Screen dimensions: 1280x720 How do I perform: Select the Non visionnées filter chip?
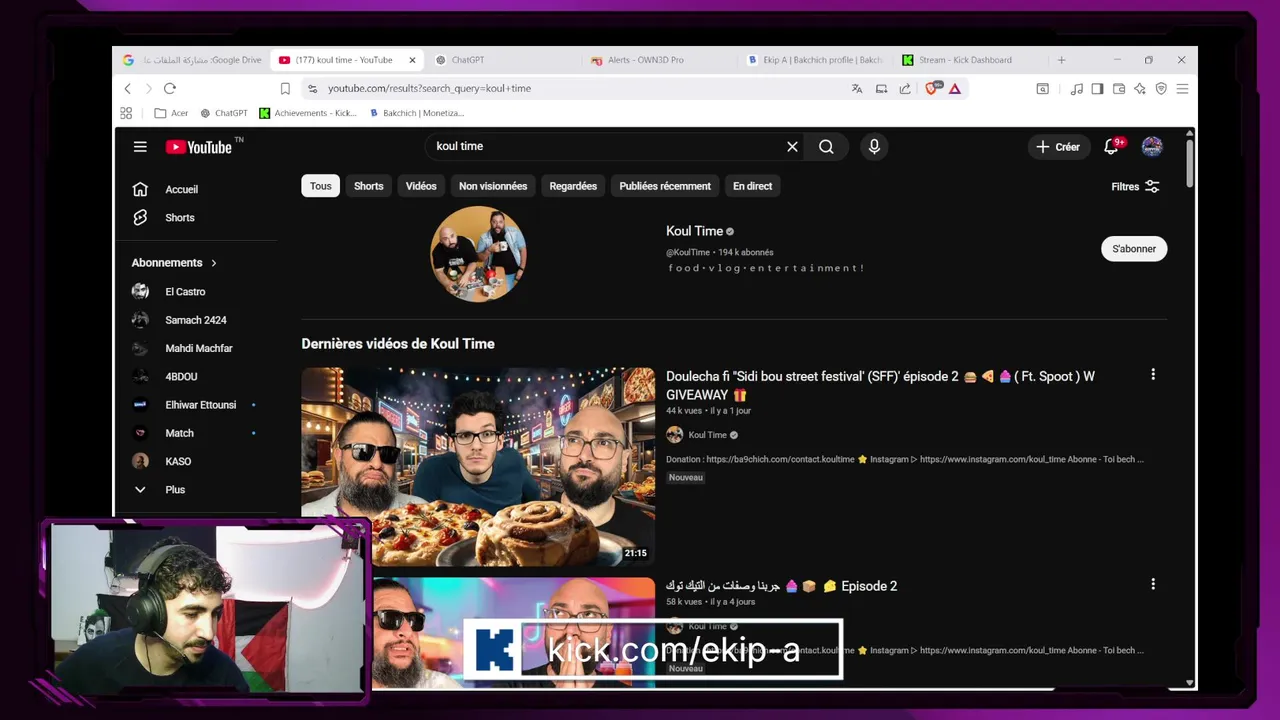click(x=493, y=186)
